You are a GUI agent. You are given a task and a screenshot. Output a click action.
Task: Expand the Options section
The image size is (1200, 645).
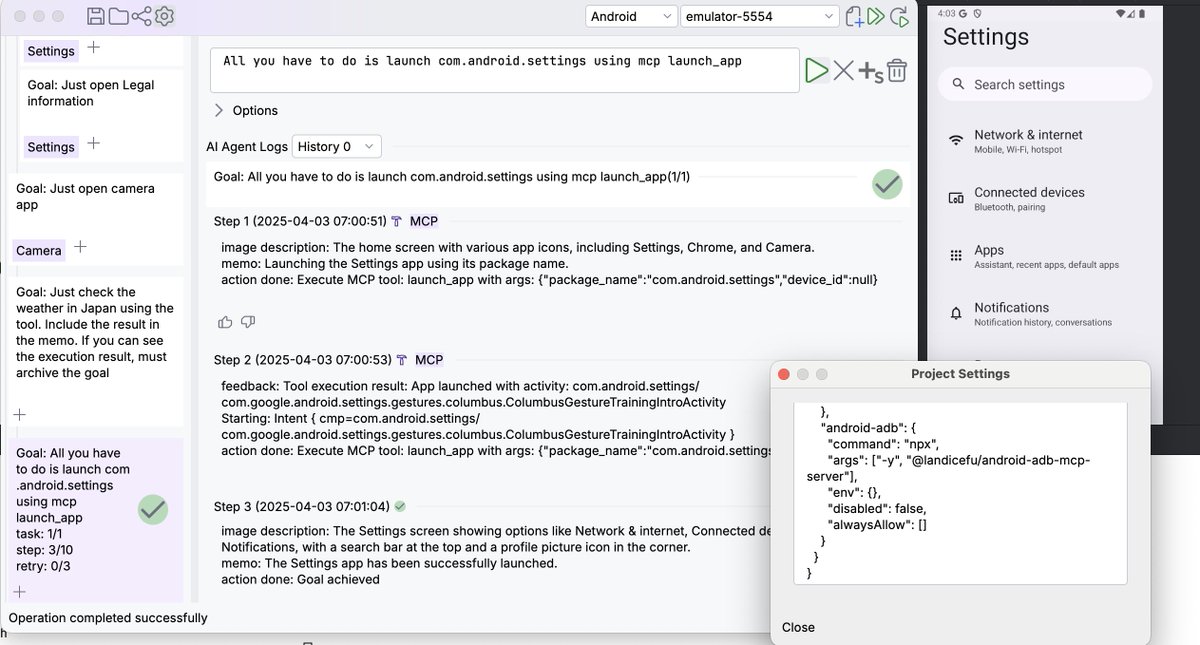pyautogui.click(x=246, y=110)
